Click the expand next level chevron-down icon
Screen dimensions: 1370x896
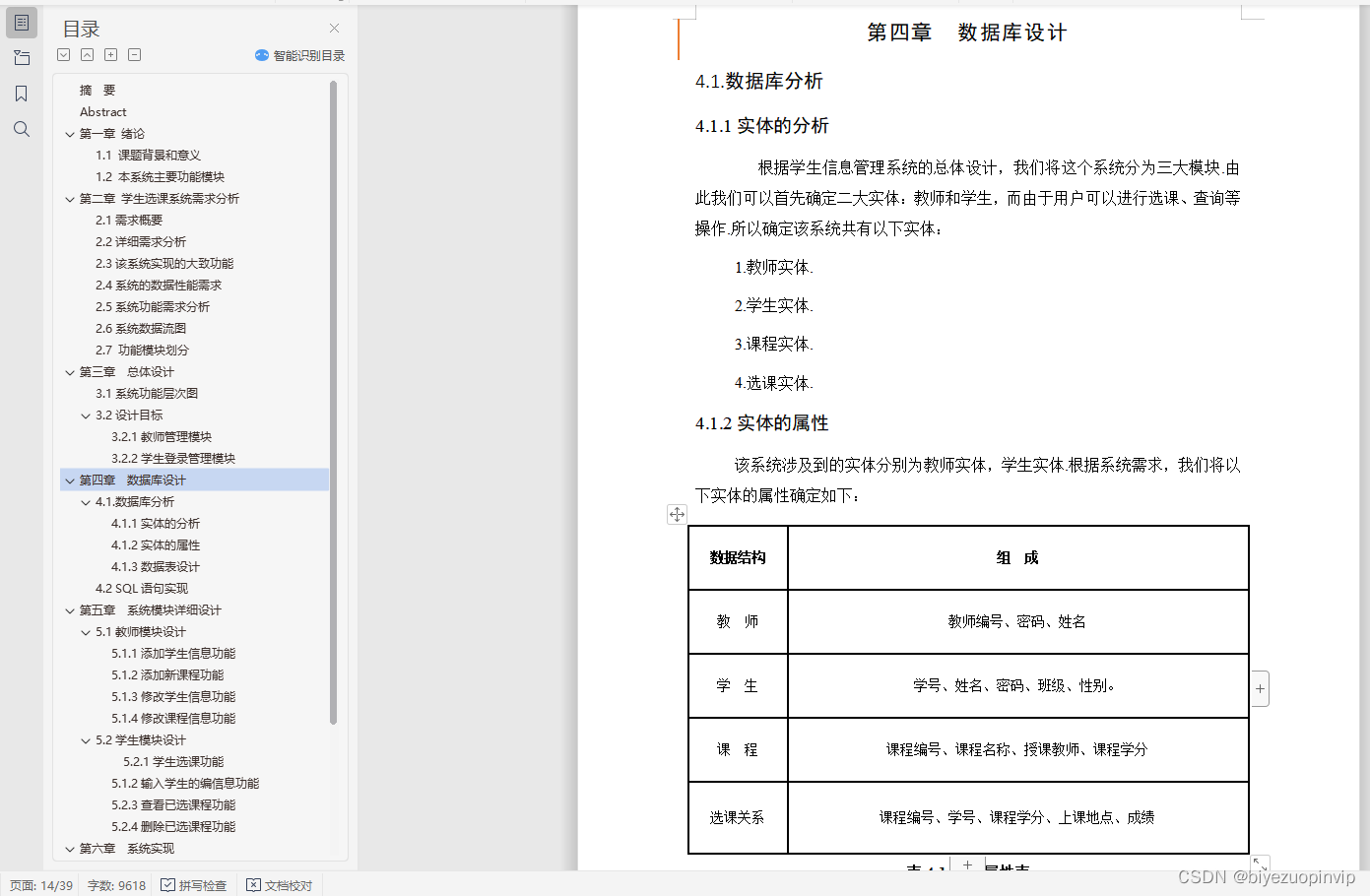point(63,54)
